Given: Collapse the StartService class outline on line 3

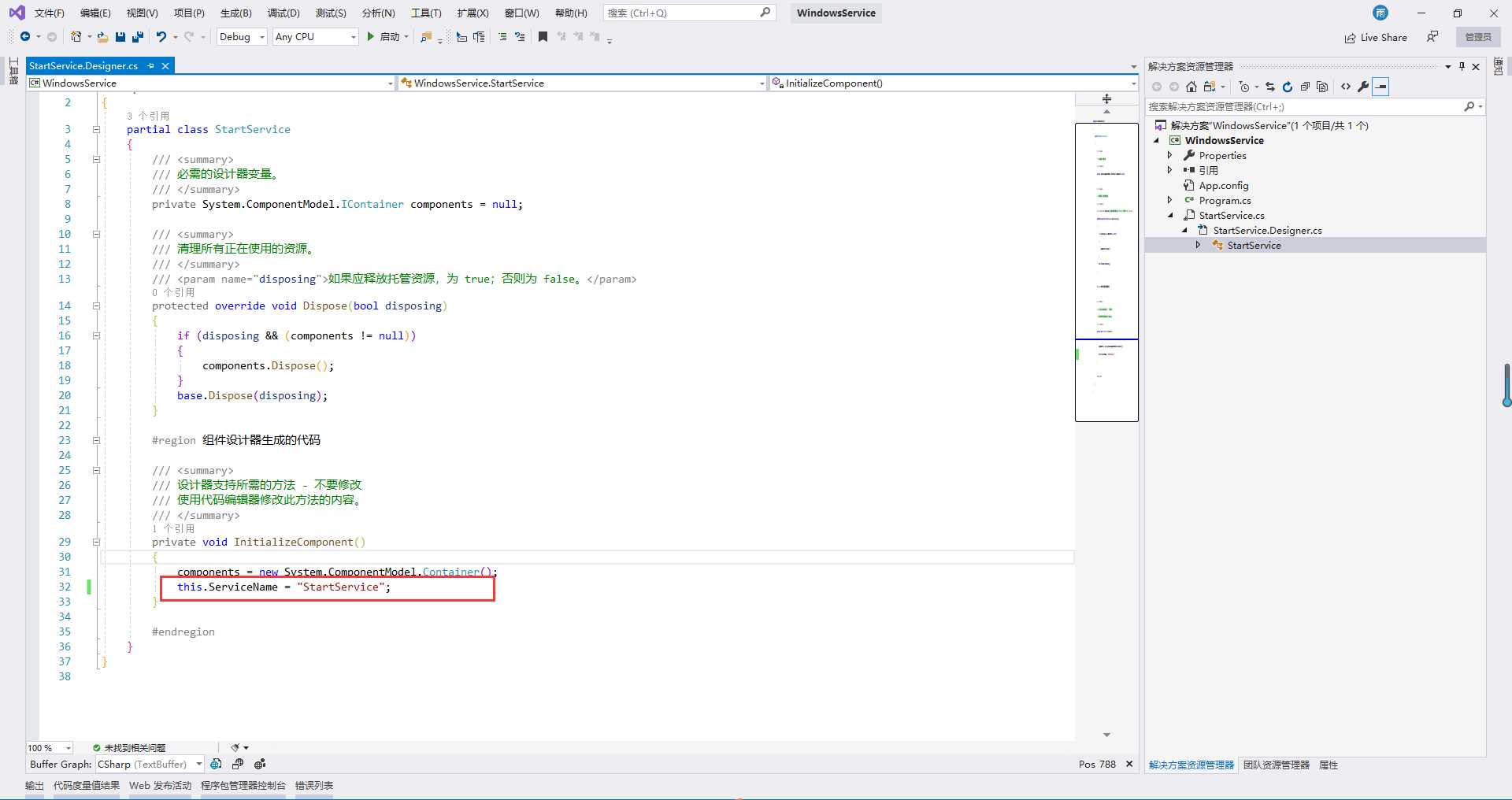Looking at the screenshot, I should click(x=96, y=129).
